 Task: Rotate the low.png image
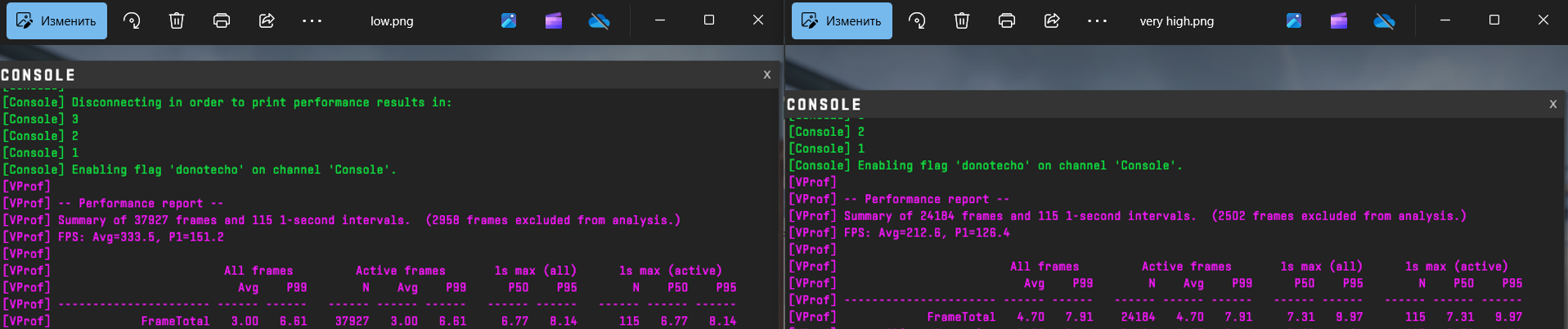point(132,21)
